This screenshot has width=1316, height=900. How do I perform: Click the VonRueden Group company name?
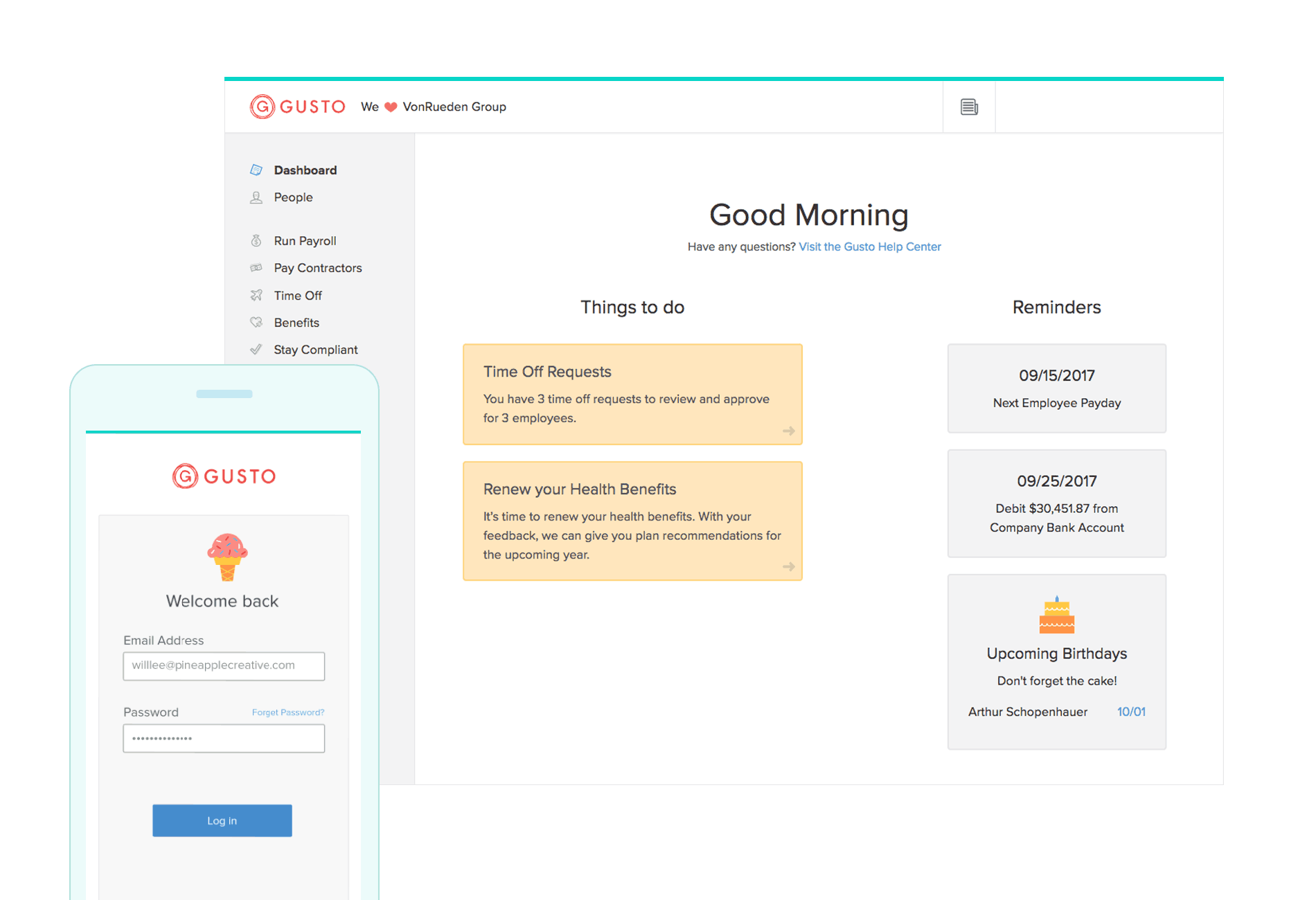click(454, 107)
